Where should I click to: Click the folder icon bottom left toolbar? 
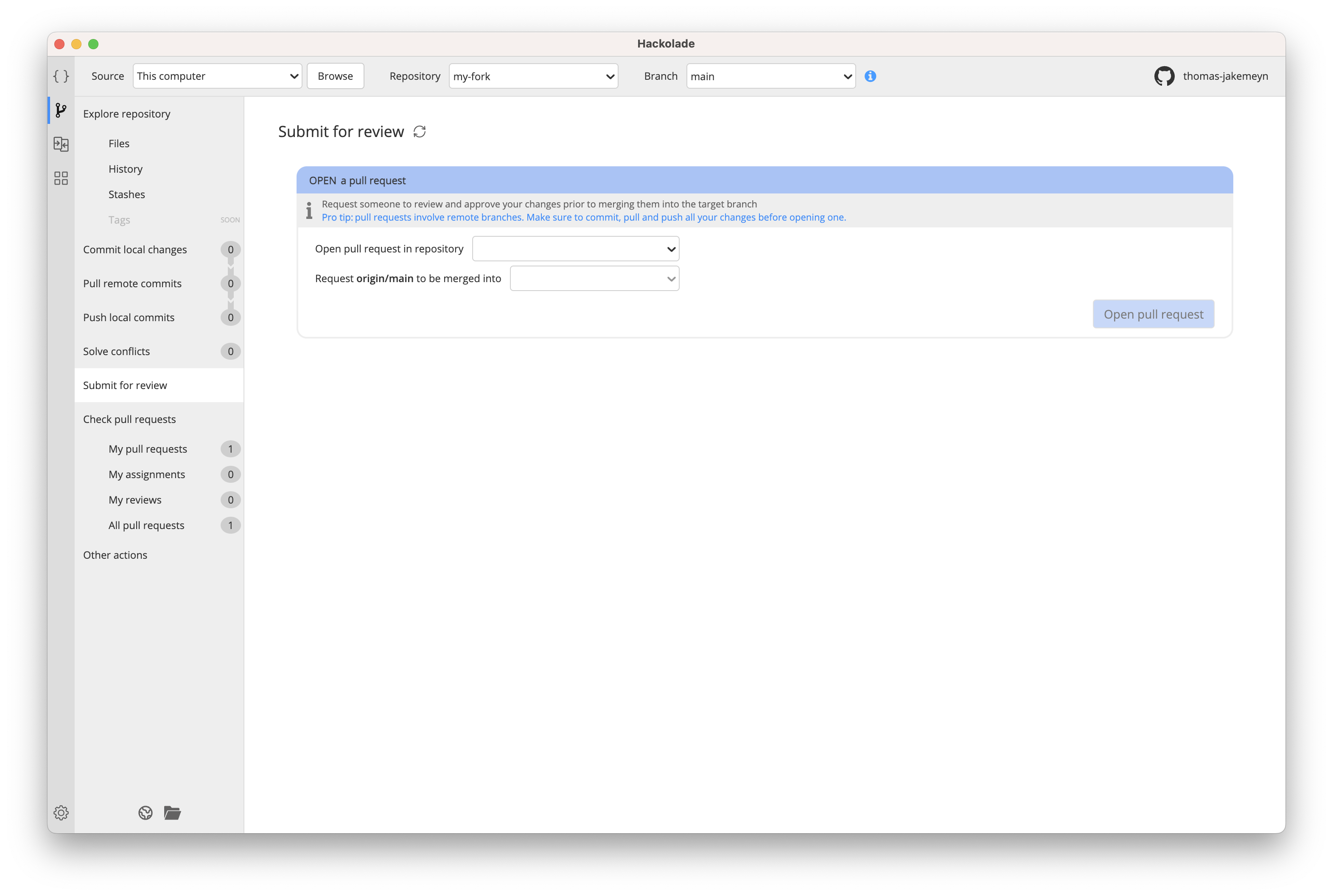(172, 812)
